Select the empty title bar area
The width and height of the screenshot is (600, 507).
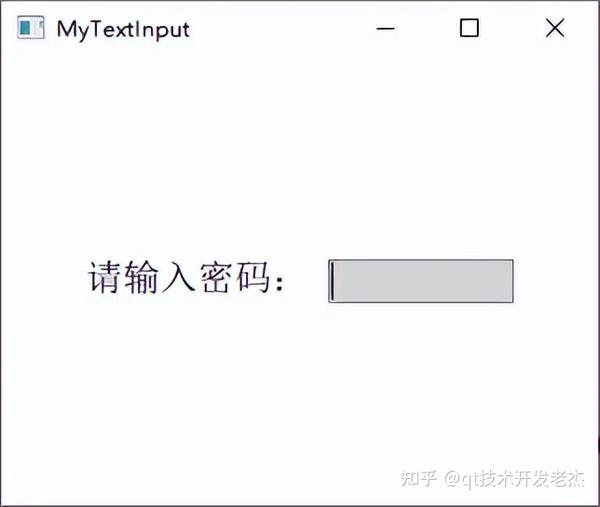(281, 29)
